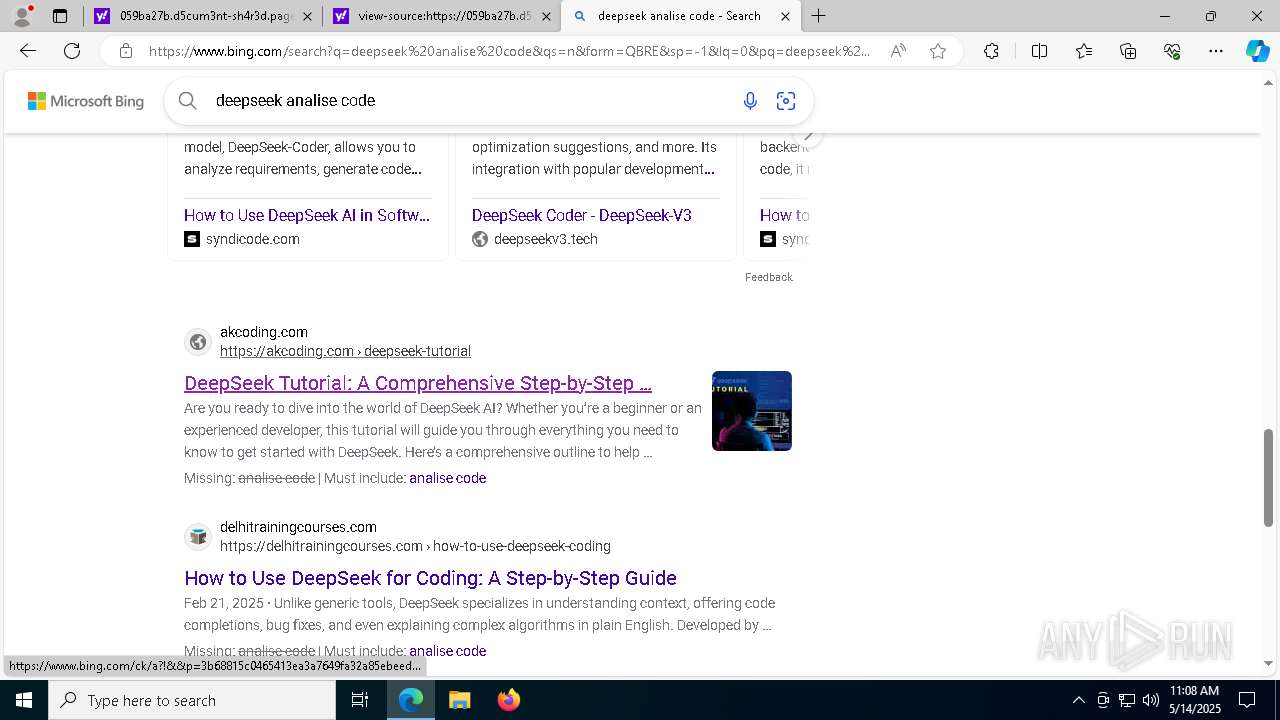Open the notification center icon
The height and width of the screenshot is (720, 1280).
coord(1247,700)
